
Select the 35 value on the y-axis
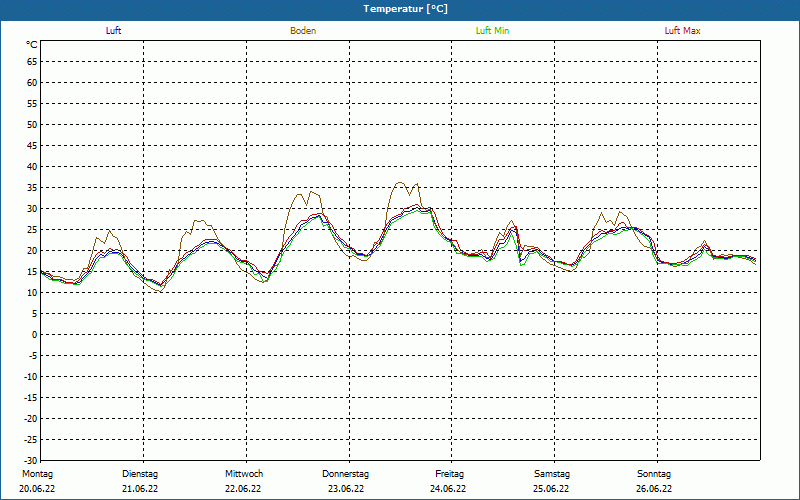point(32,188)
